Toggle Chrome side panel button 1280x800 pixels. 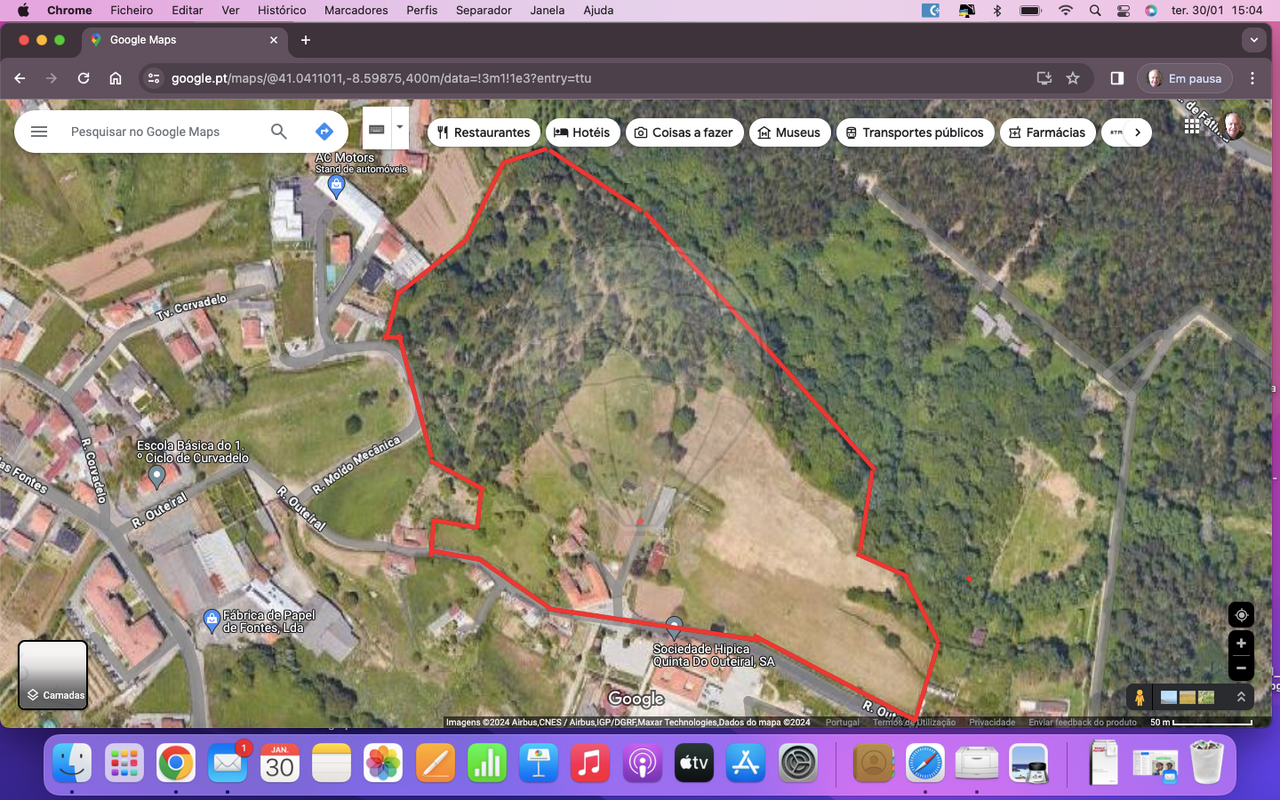tap(1117, 78)
